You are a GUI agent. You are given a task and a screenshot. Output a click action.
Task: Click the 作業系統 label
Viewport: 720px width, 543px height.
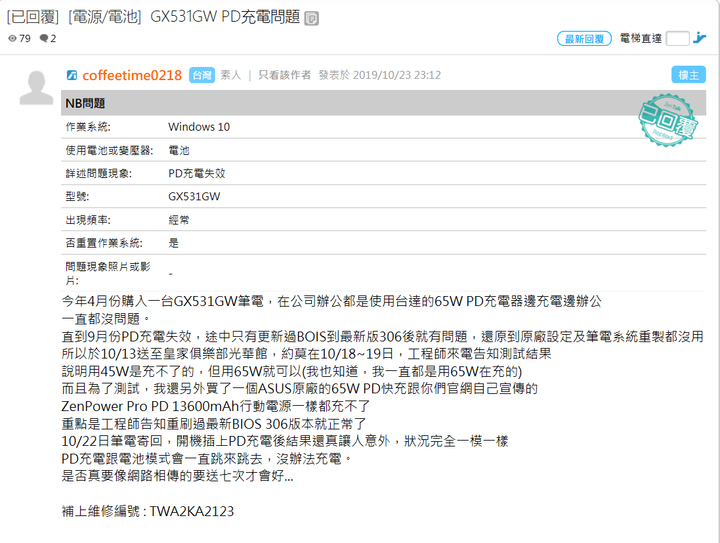88,127
